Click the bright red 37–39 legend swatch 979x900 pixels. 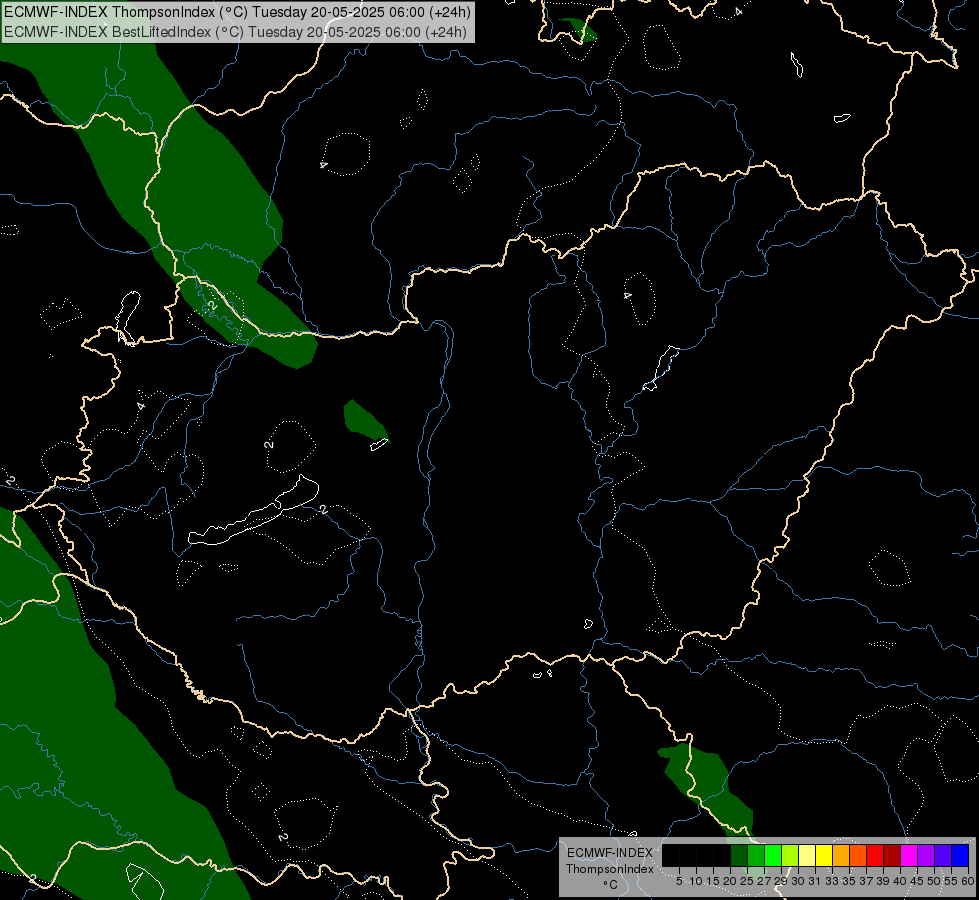coord(875,855)
